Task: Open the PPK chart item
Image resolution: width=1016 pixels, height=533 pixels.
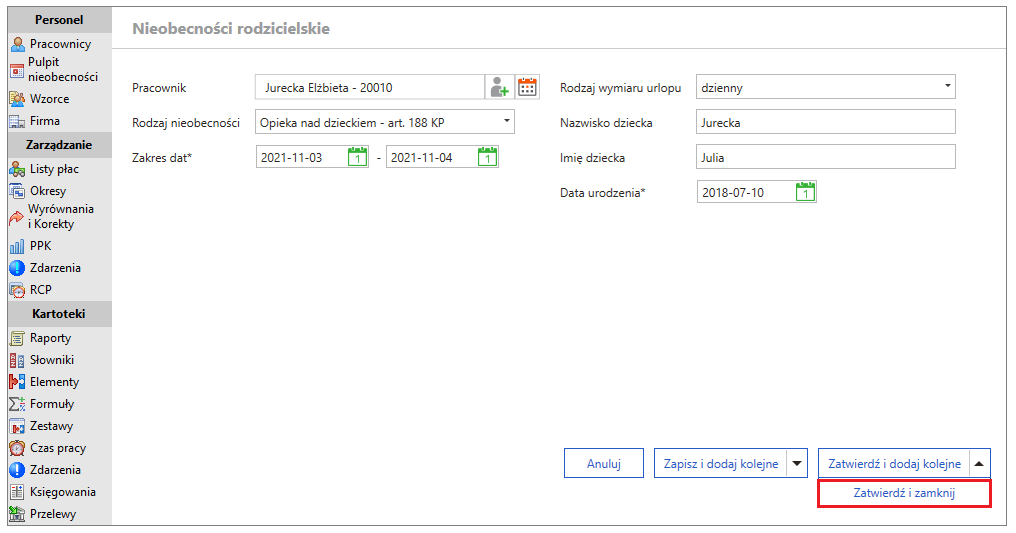Action: click(30, 246)
